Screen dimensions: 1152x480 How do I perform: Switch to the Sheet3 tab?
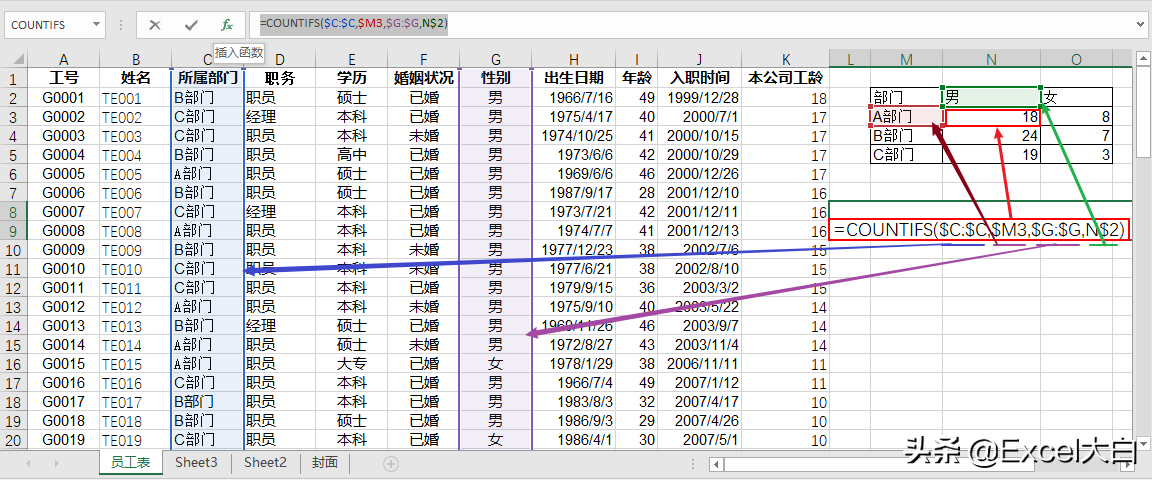196,463
